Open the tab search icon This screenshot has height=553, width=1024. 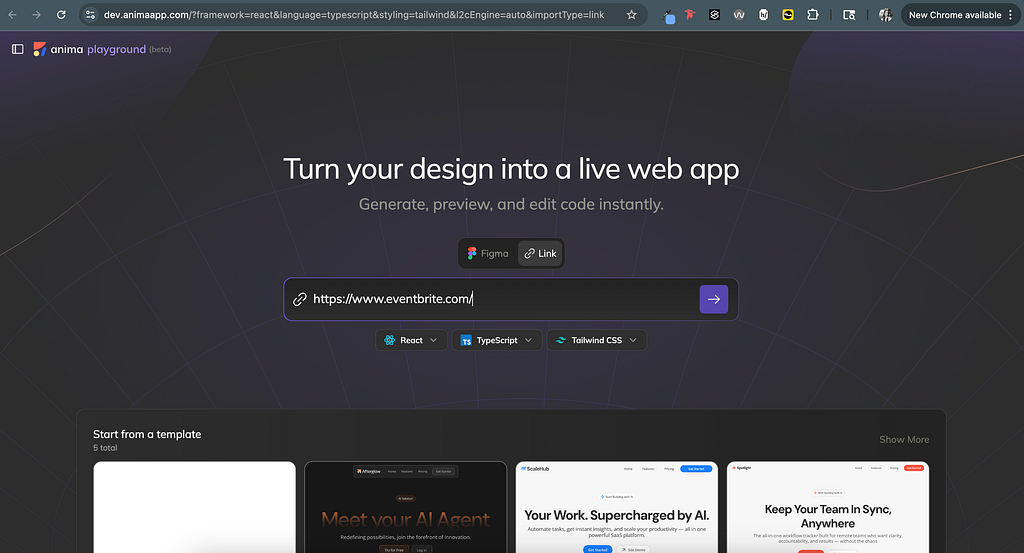pos(849,14)
